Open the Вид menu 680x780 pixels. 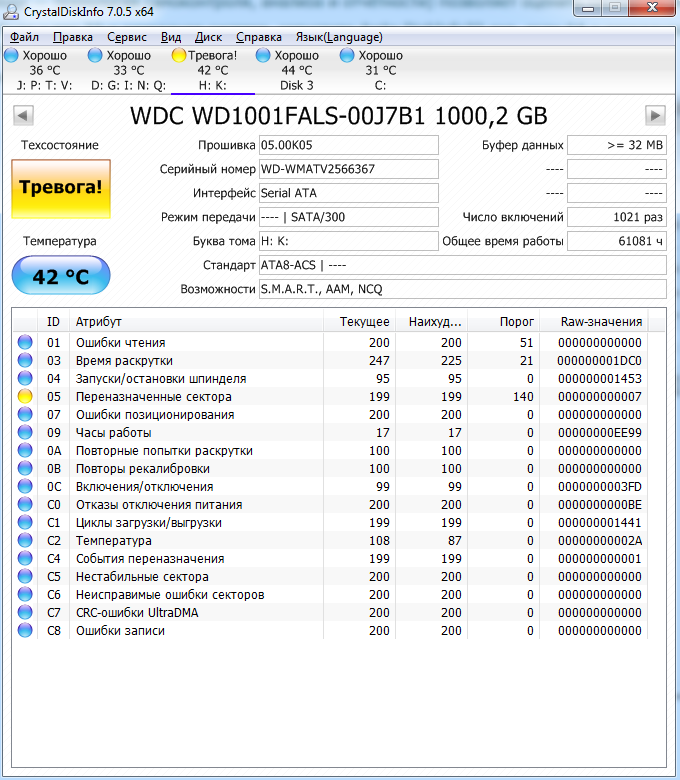[171, 37]
